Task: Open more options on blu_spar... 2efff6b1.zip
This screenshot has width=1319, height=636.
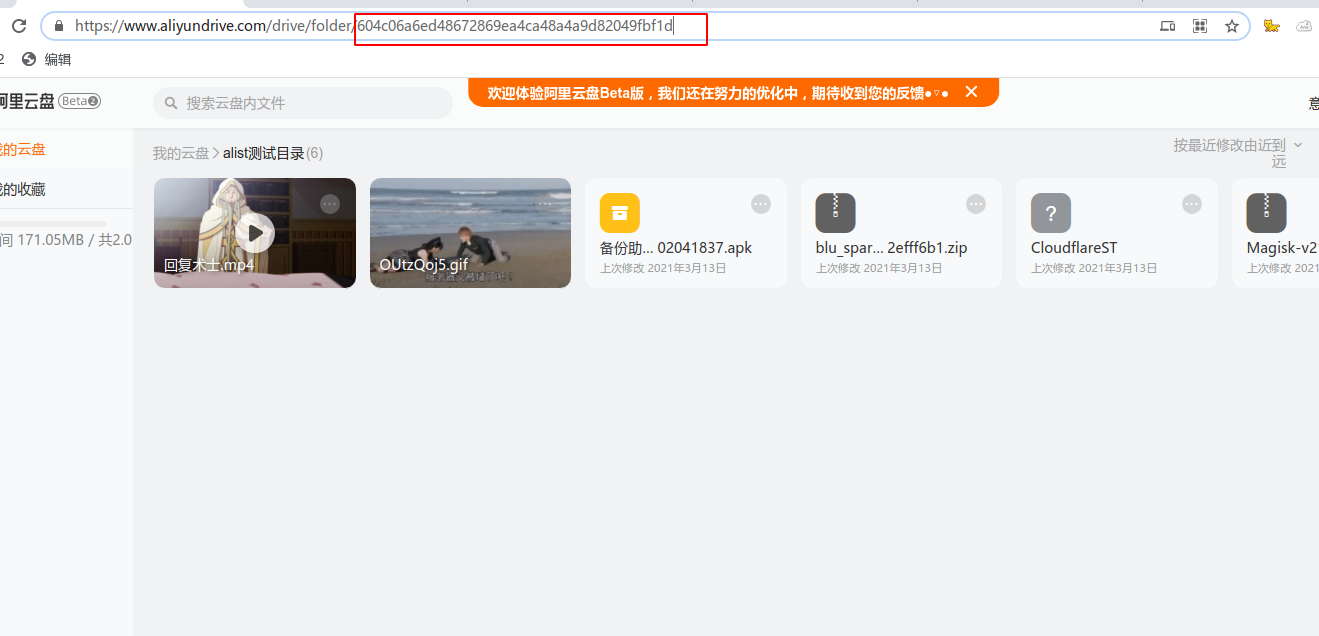Action: click(x=976, y=204)
